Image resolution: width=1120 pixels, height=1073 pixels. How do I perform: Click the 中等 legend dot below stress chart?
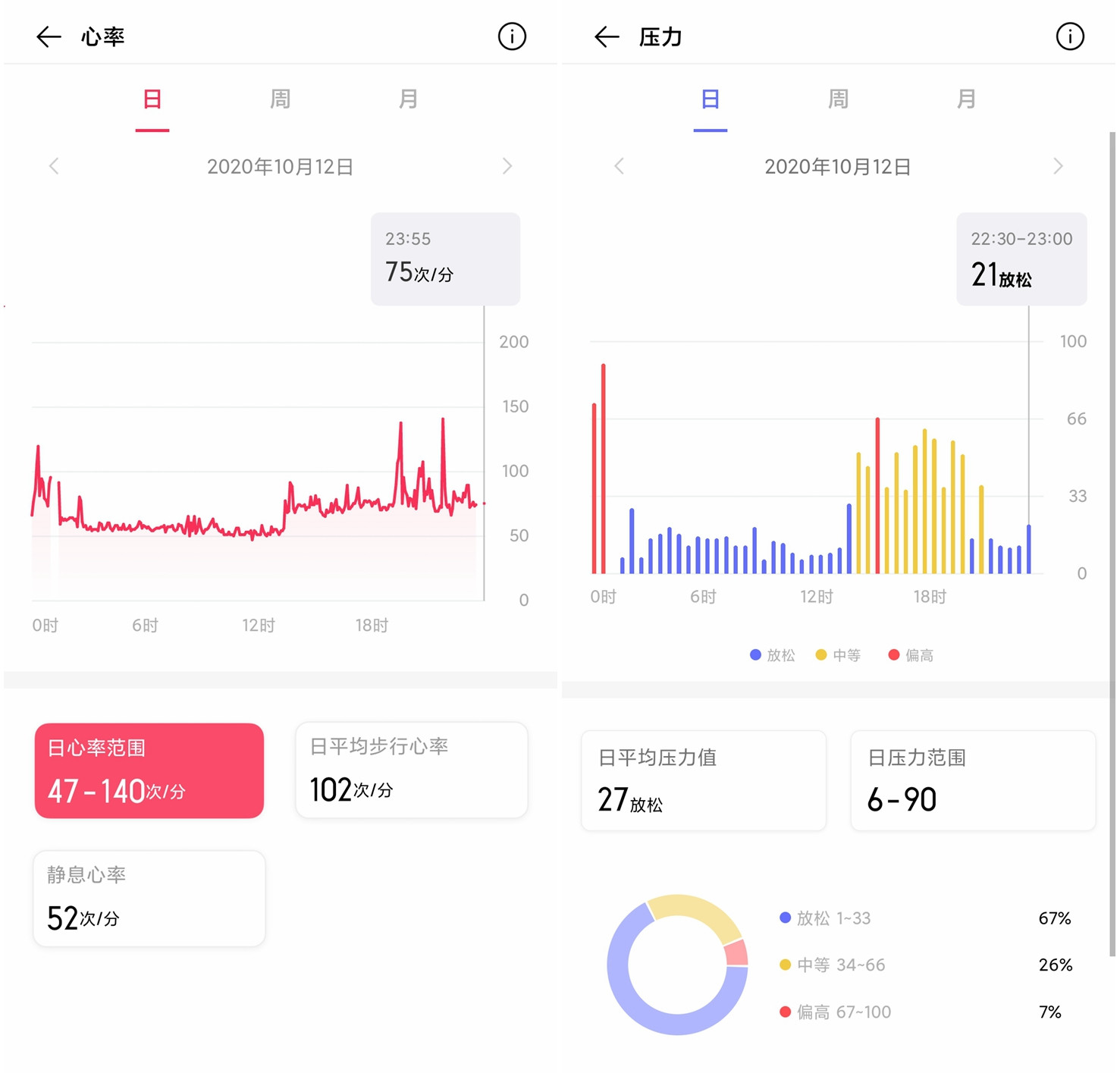pos(820,654)
